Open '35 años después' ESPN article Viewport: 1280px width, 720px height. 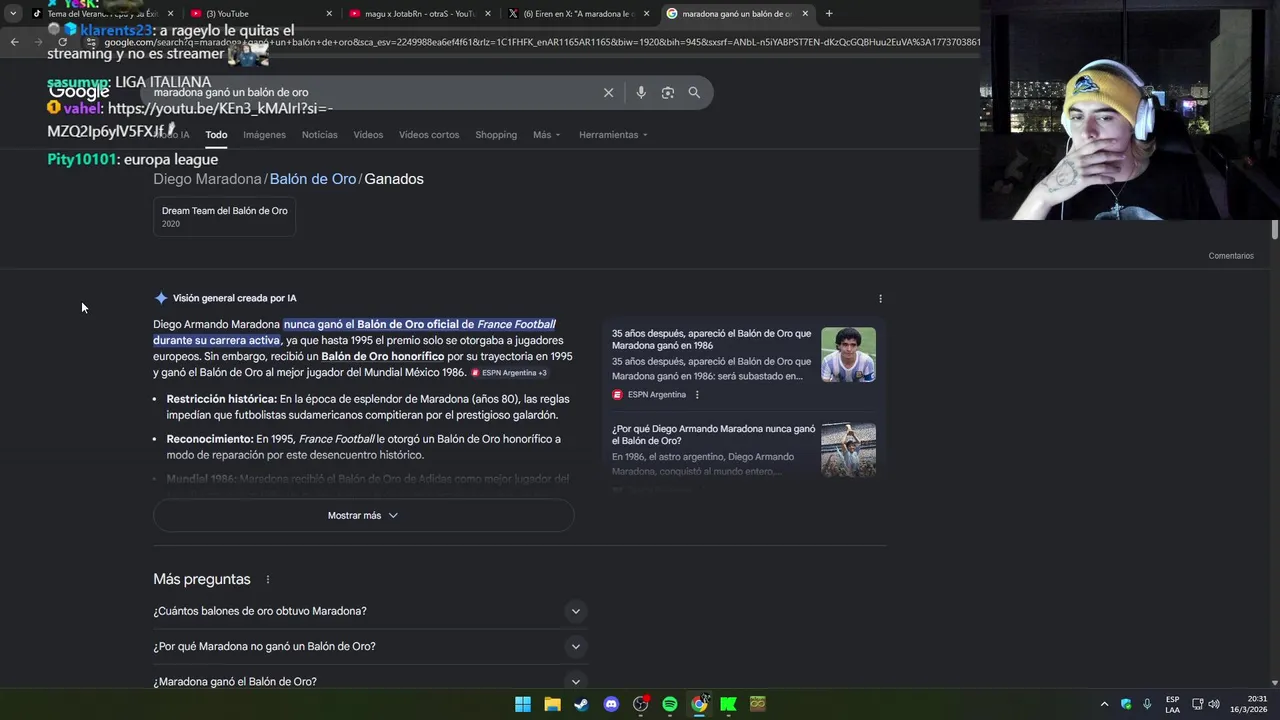(711, 339)
